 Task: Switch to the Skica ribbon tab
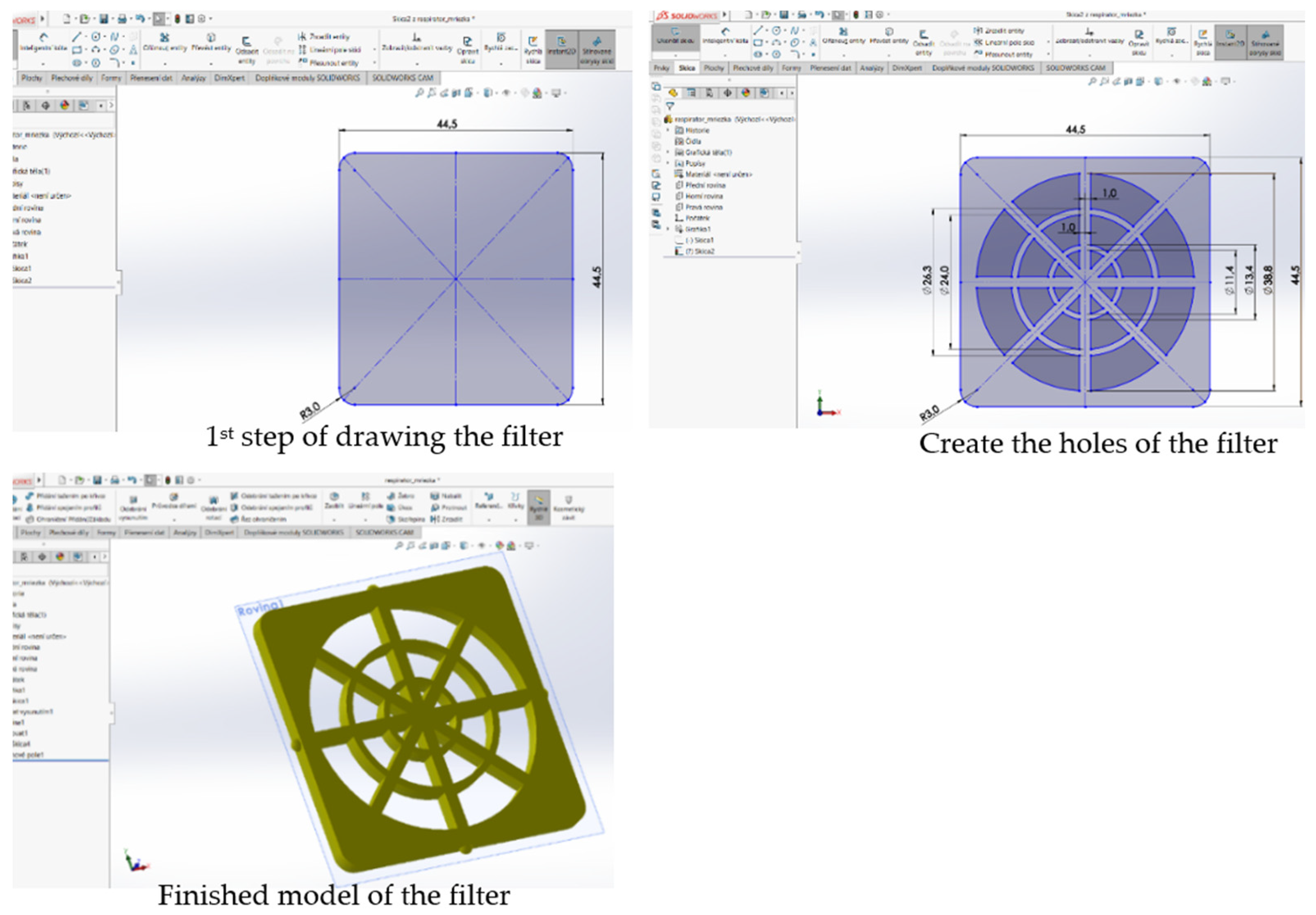click(x=686, y=68)
